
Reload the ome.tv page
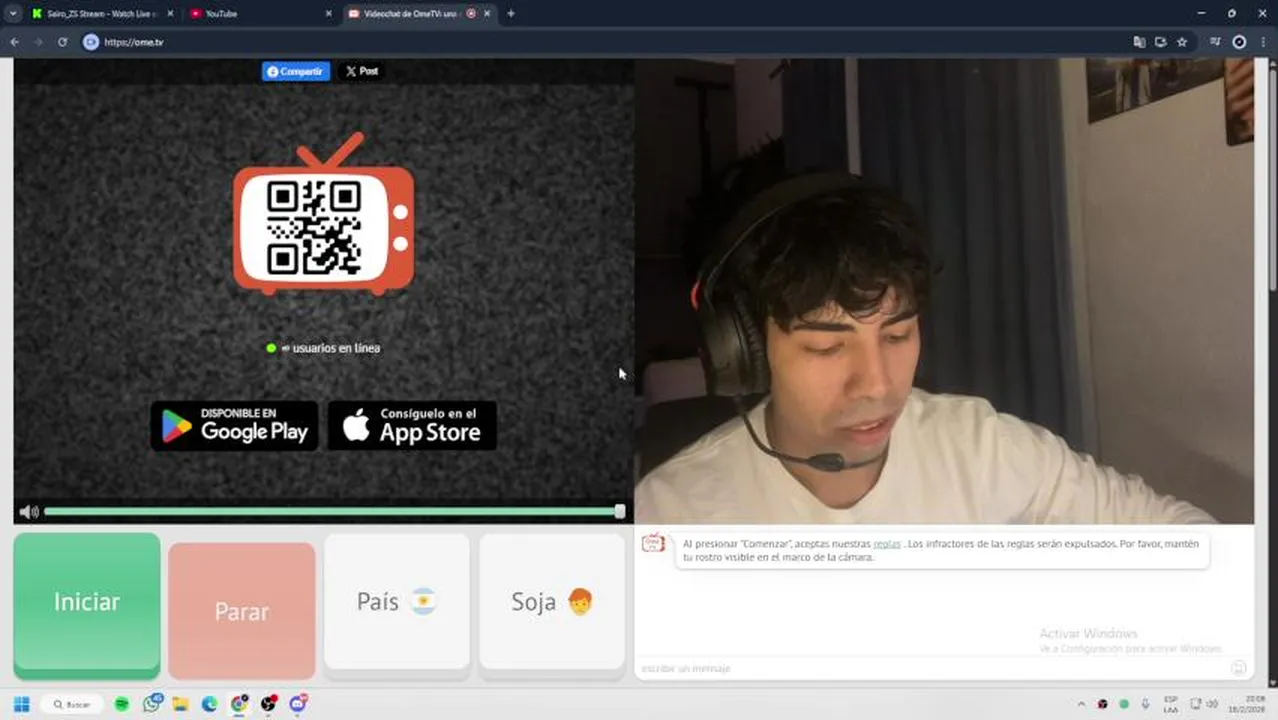(x=62, y=42)
